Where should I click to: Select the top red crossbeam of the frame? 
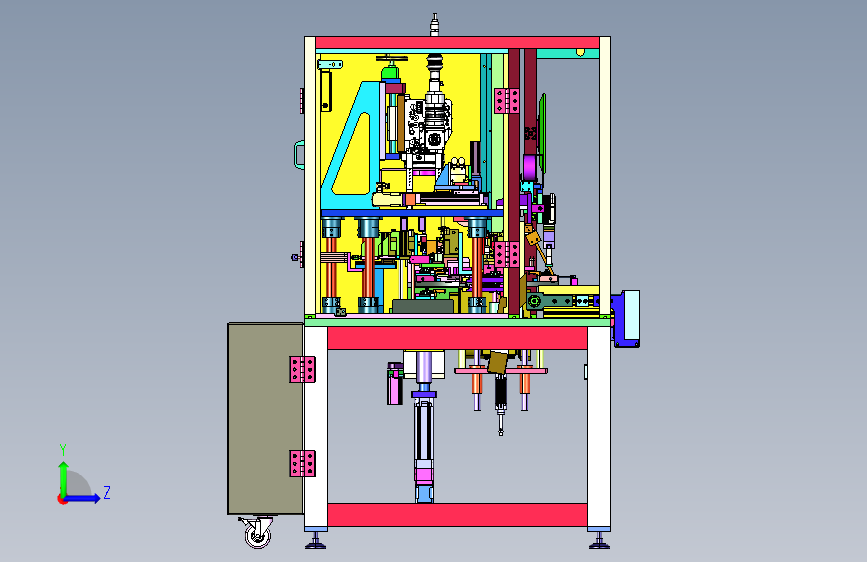[x=457, y=43]
